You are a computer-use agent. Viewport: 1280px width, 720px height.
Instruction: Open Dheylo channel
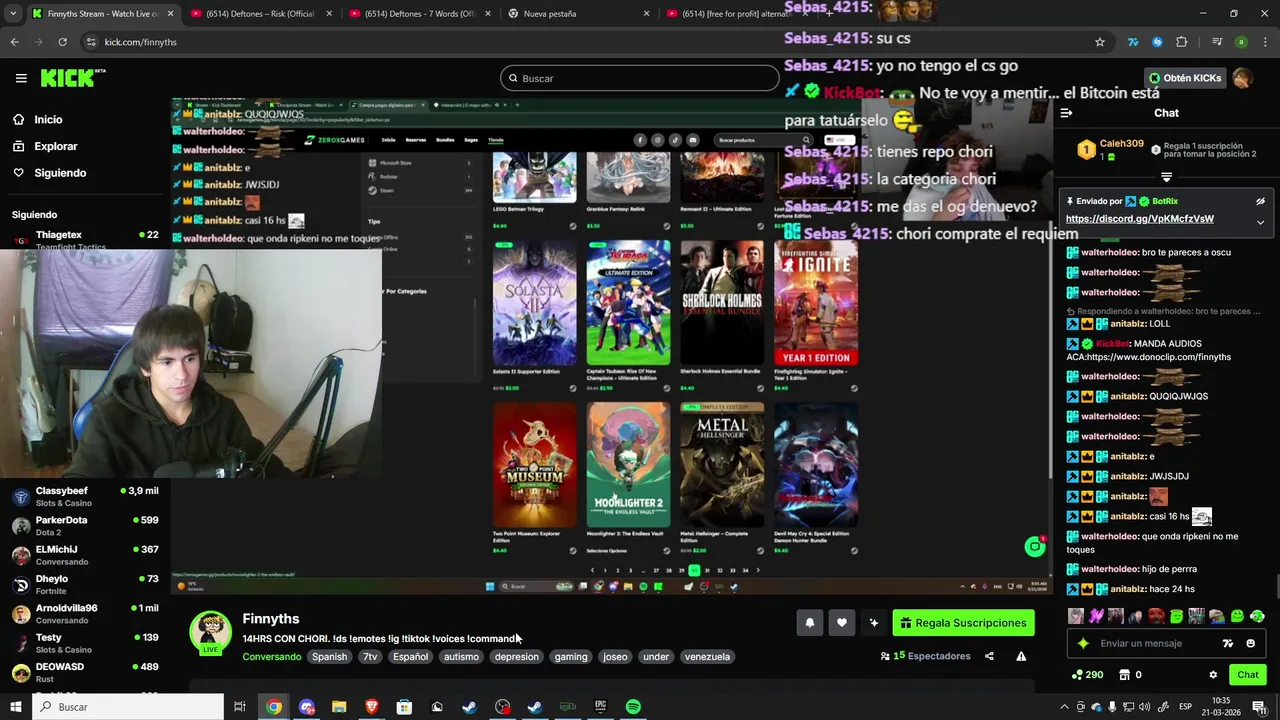pos(85,584)
